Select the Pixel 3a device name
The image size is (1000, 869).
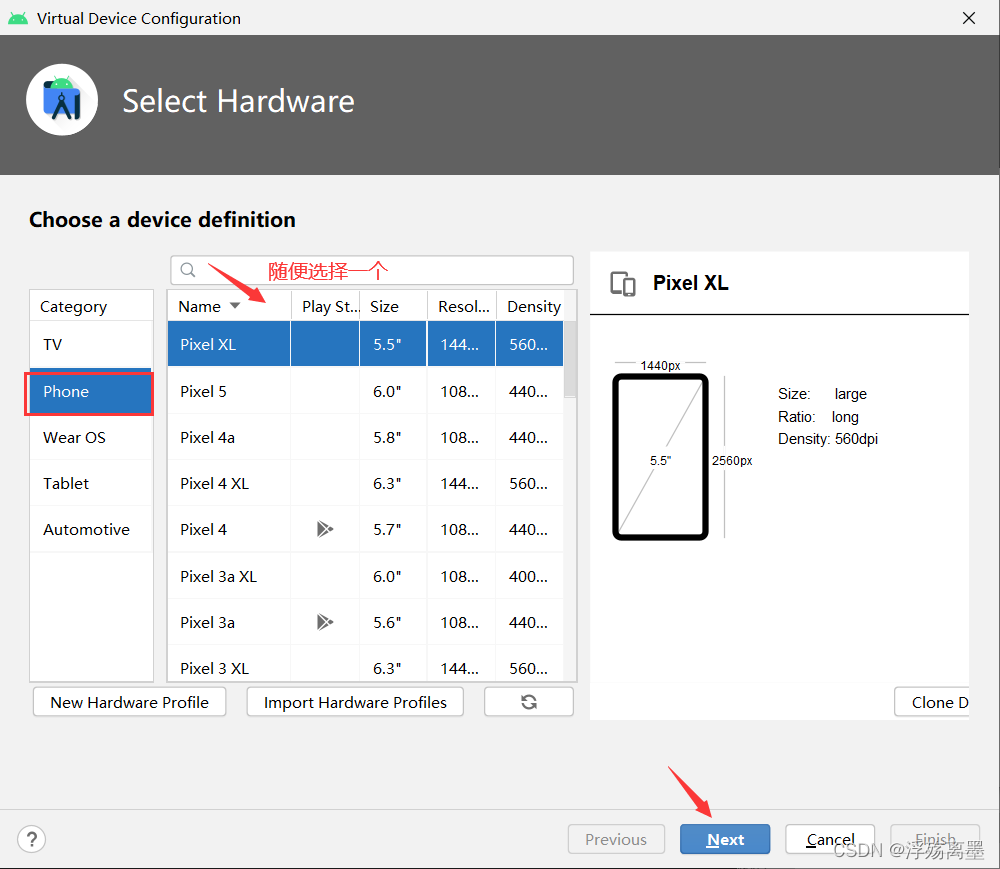207,622
